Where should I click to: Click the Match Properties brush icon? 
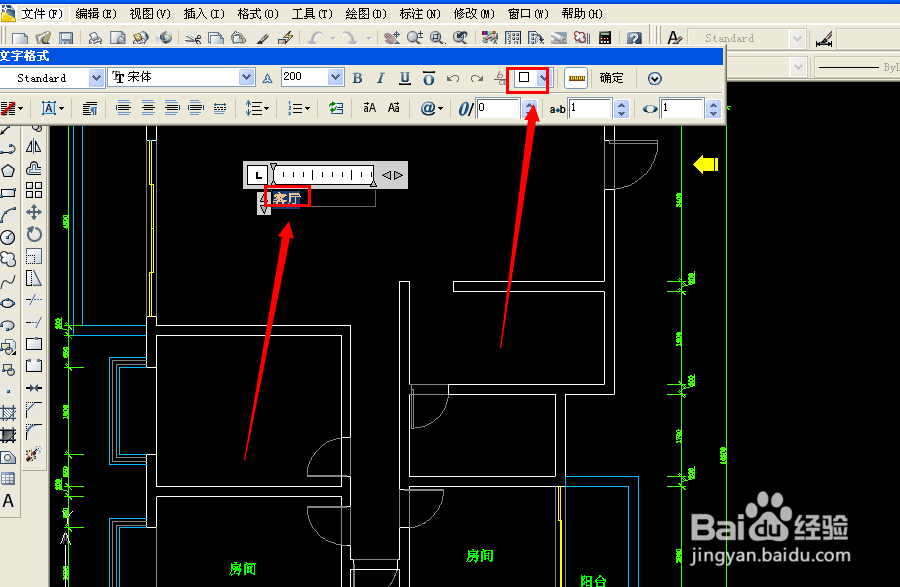click(x=262, y=38)
